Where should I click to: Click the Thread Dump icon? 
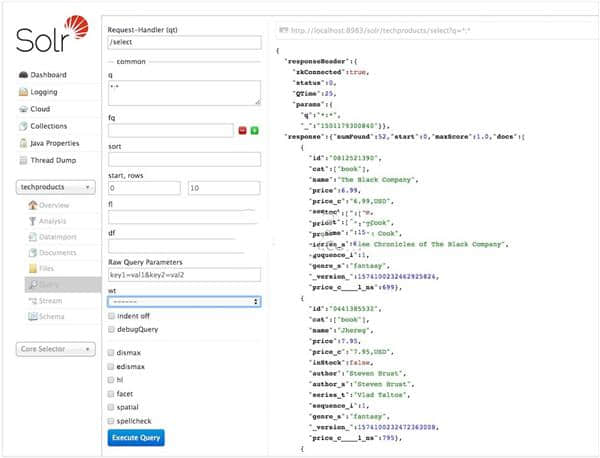click(x=22, y=160)
